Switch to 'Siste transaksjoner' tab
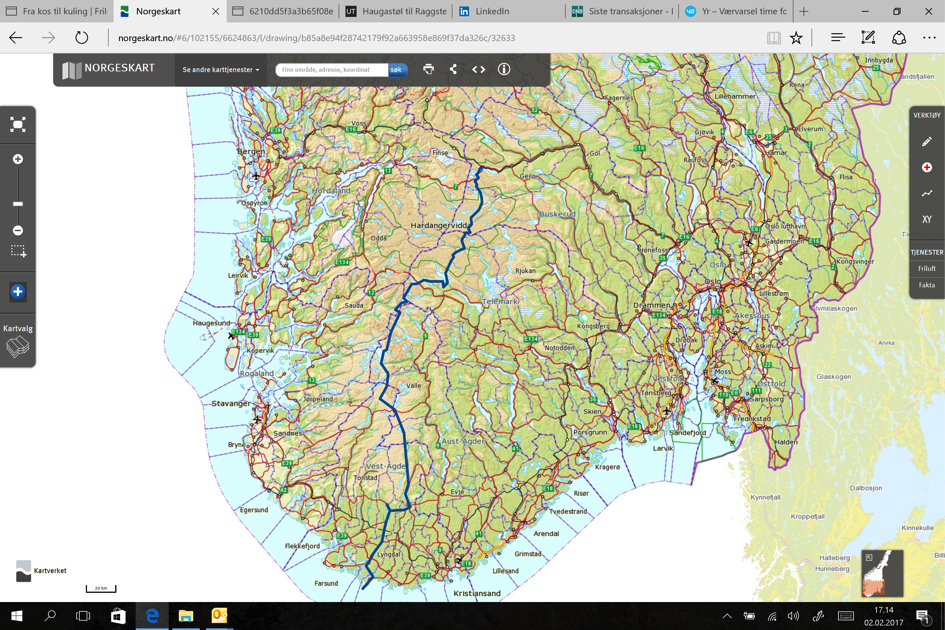945x630 pixels. [623, 11]
